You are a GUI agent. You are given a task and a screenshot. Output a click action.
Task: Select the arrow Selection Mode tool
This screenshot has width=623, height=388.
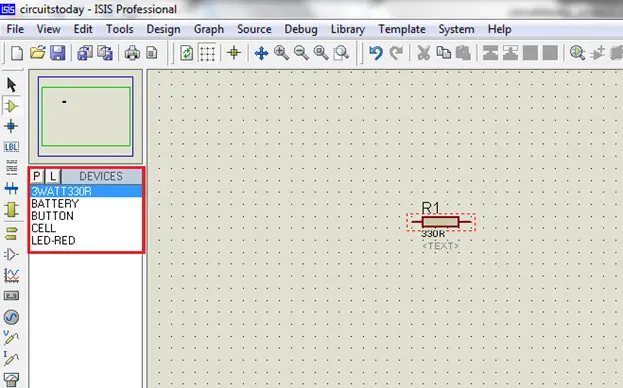click(x=12, y=85)
